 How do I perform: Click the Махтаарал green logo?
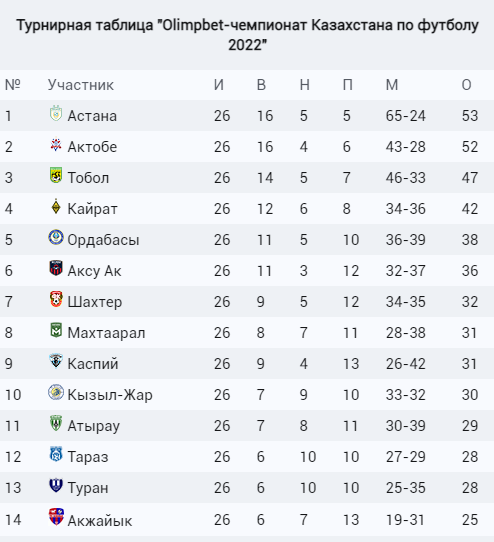56,330
